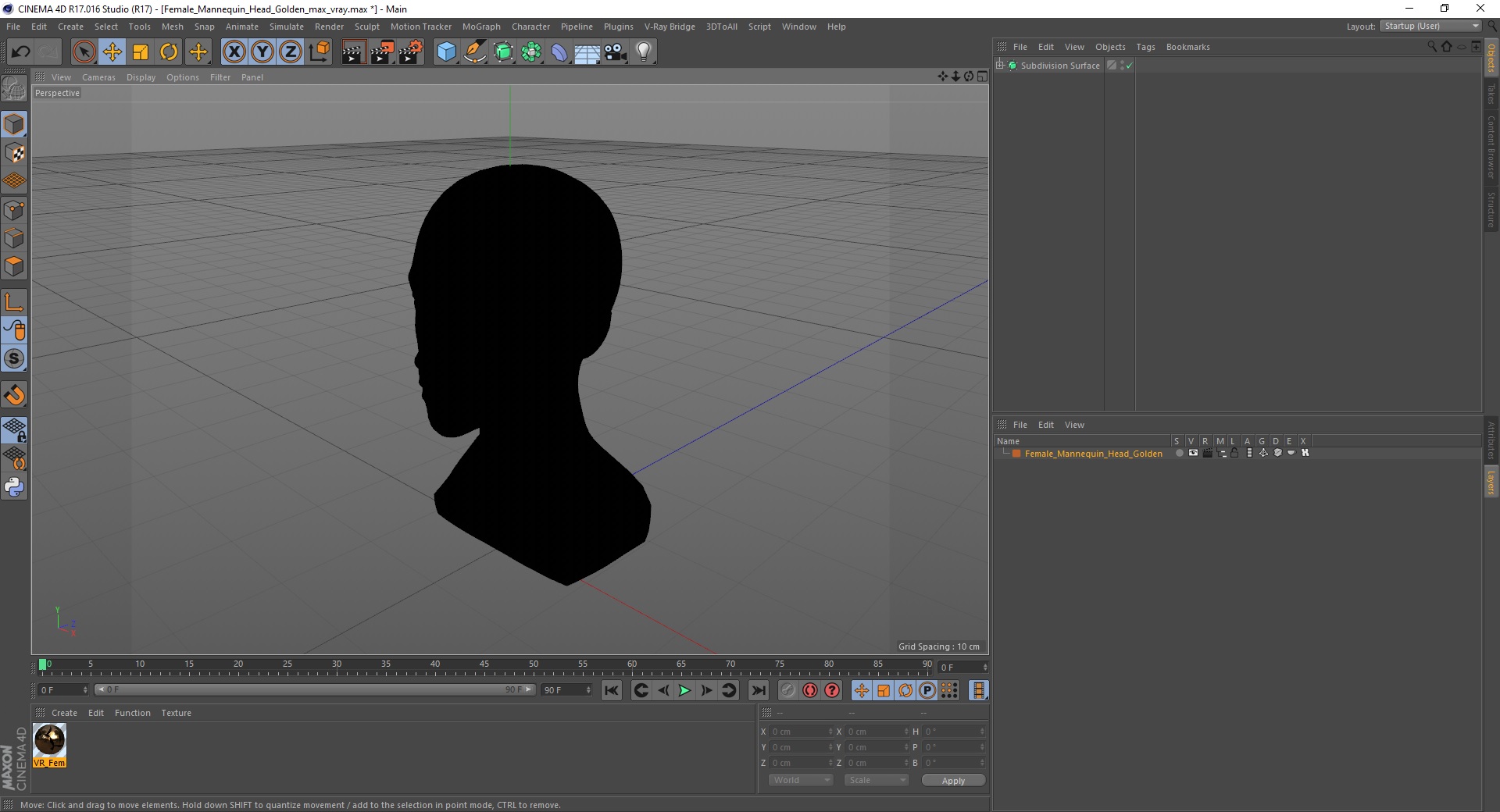Click the X position field
Viewport: 1500px width, 812px height.
(802, 732)
